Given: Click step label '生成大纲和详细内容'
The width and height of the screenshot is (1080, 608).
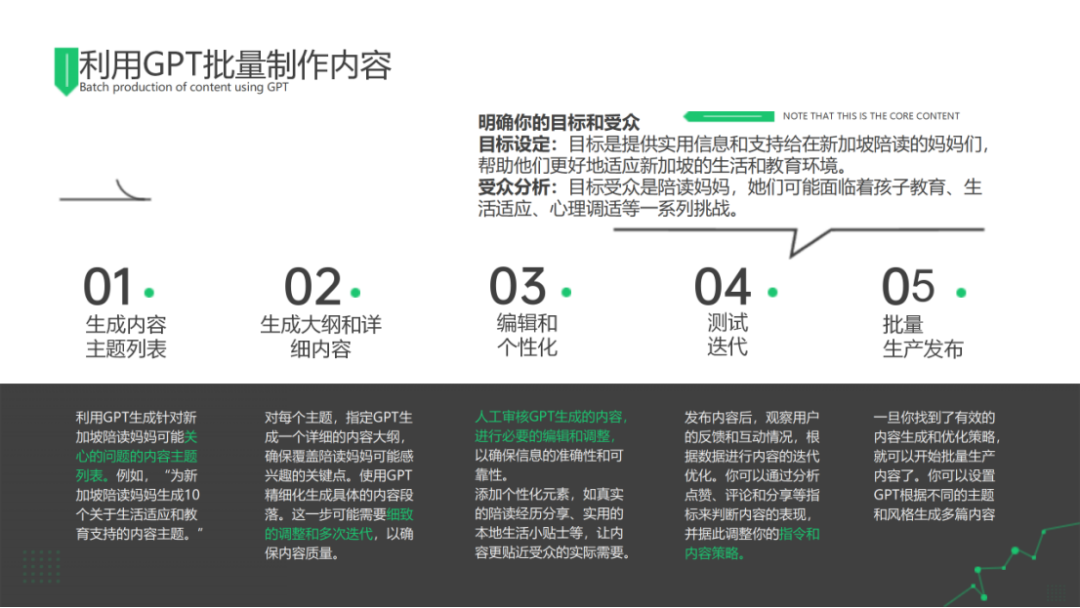Looking at the screenshot, I should (321, 337).
